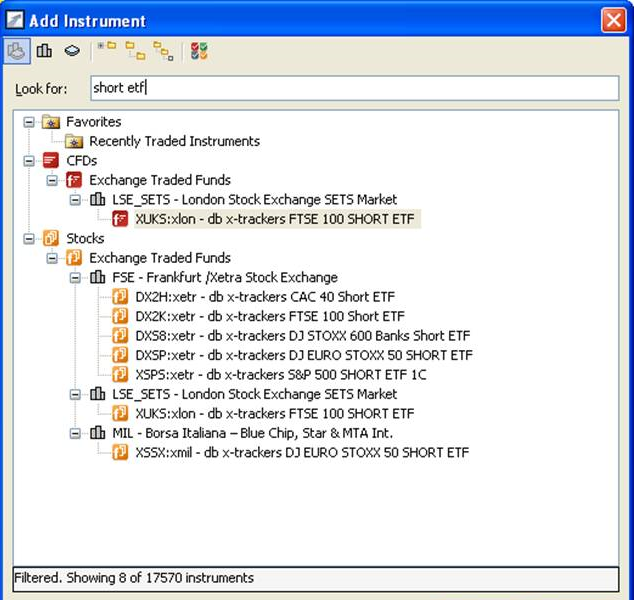Screen dimensions: 635x600
Task: Select XSPS:xetr S&P 500 SHORT ETF 1C
Action: [281, 374]
